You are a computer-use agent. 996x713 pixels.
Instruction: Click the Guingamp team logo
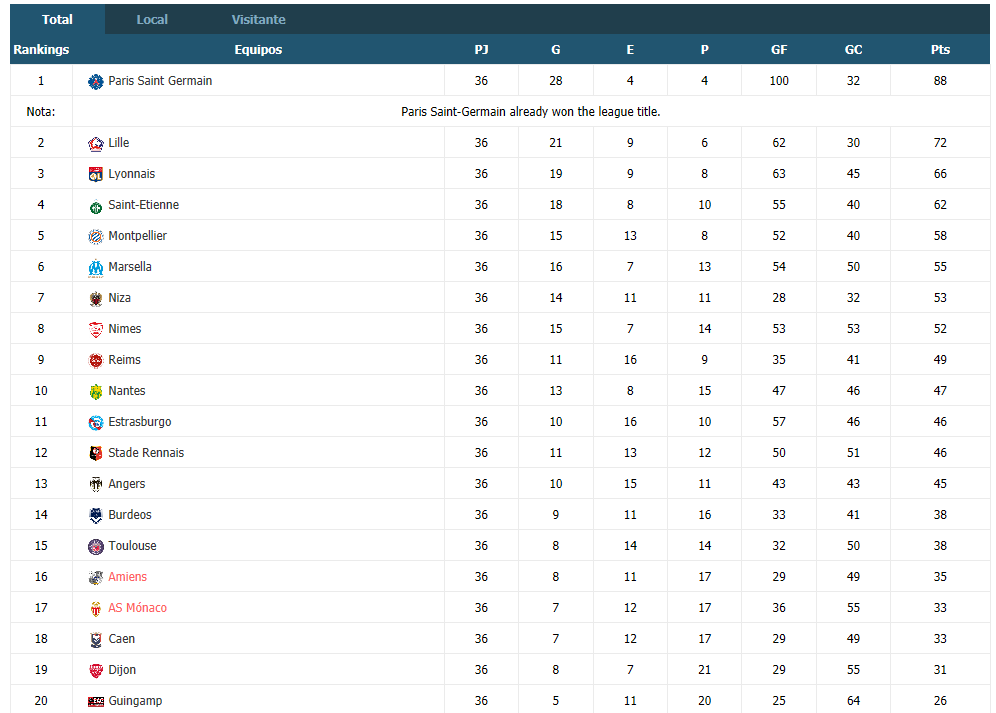click(96, 702)
